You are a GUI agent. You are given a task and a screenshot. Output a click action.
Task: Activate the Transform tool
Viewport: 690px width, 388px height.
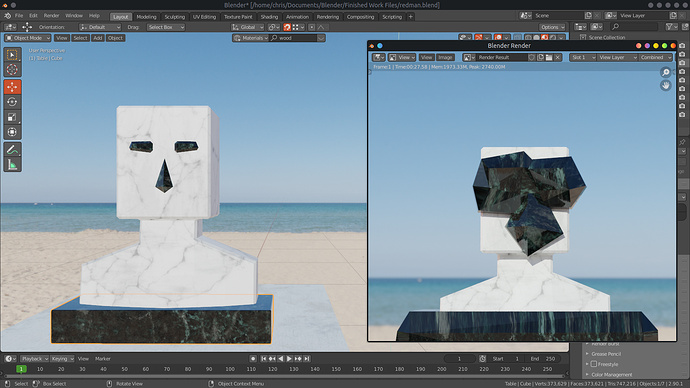coord(12,132)
